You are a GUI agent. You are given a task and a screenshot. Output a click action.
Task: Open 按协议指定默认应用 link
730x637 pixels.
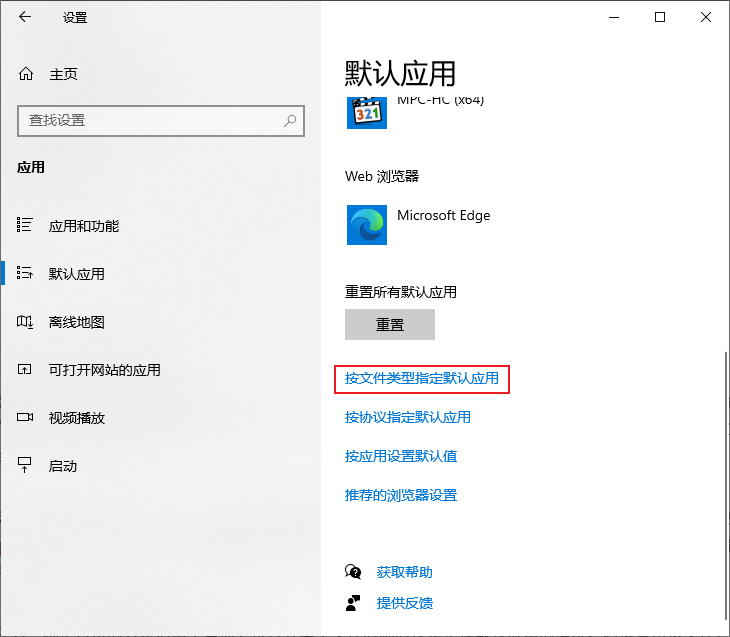point(407,417)
